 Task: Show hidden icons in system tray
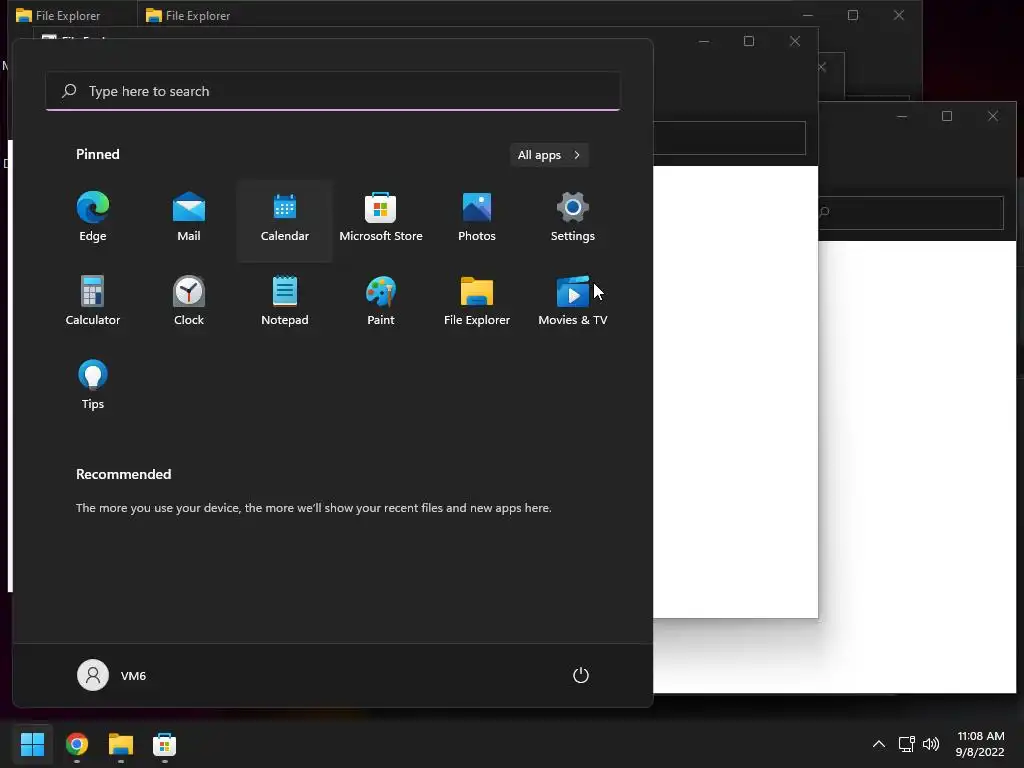[x=879, y=744]
